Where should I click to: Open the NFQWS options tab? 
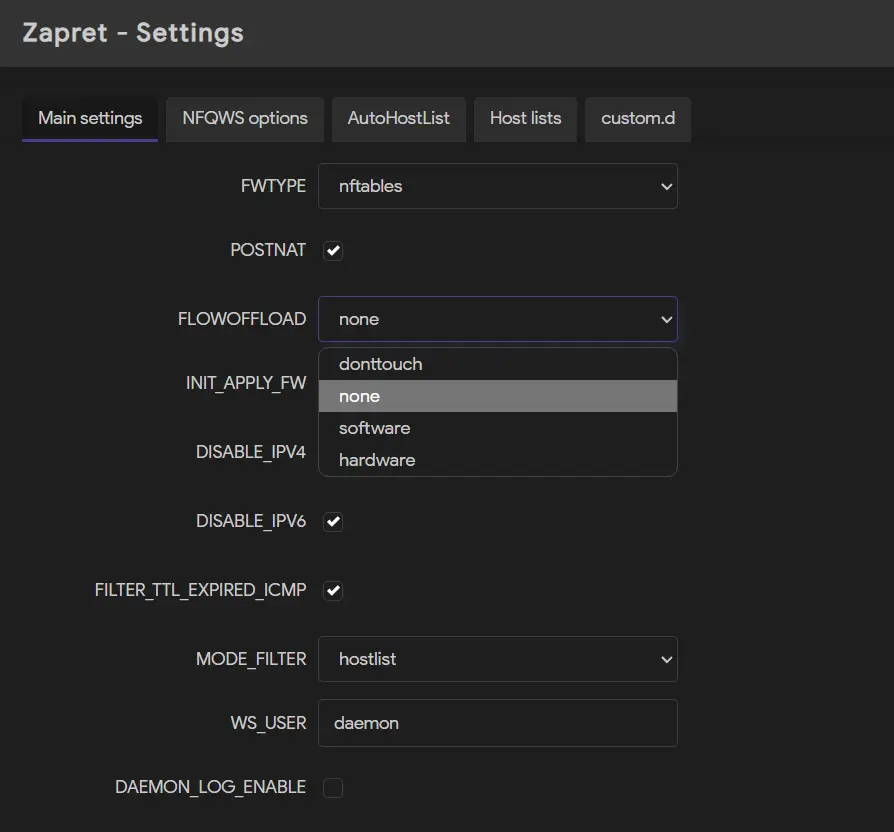[245, 119]
